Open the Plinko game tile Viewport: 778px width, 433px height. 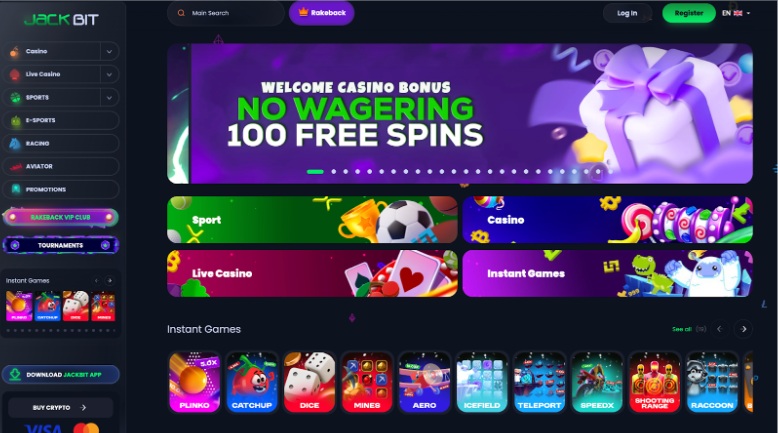(x=194, y=382)
